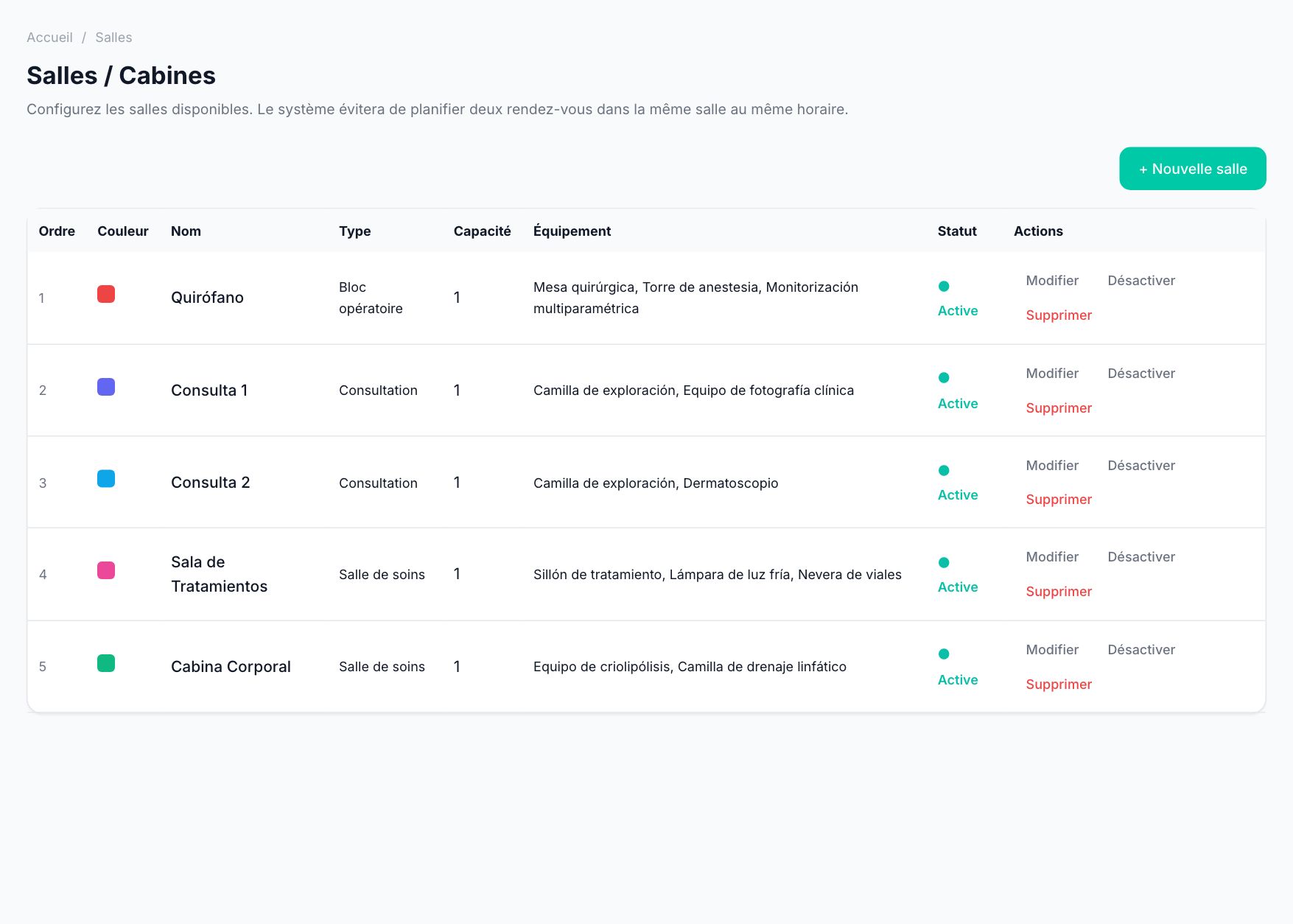Disable the Consulta 2 room
Screen dimensions: 1293x924
(x=1141, y=466)
